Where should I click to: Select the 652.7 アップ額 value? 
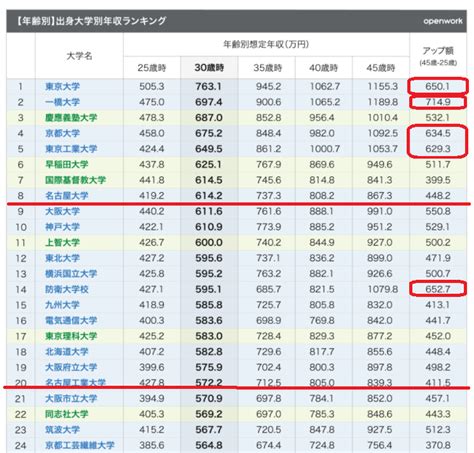point(438,289)
